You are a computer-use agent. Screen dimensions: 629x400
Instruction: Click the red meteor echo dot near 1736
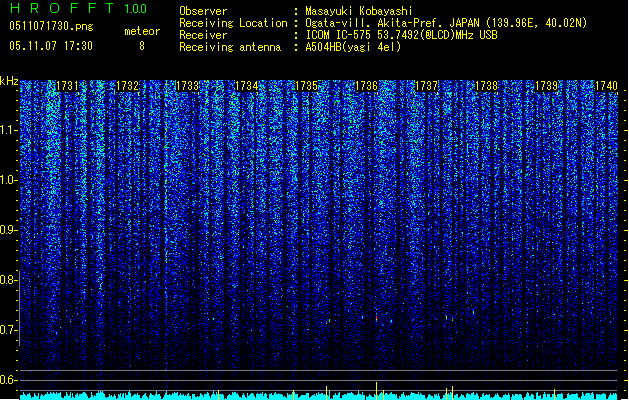376,319
